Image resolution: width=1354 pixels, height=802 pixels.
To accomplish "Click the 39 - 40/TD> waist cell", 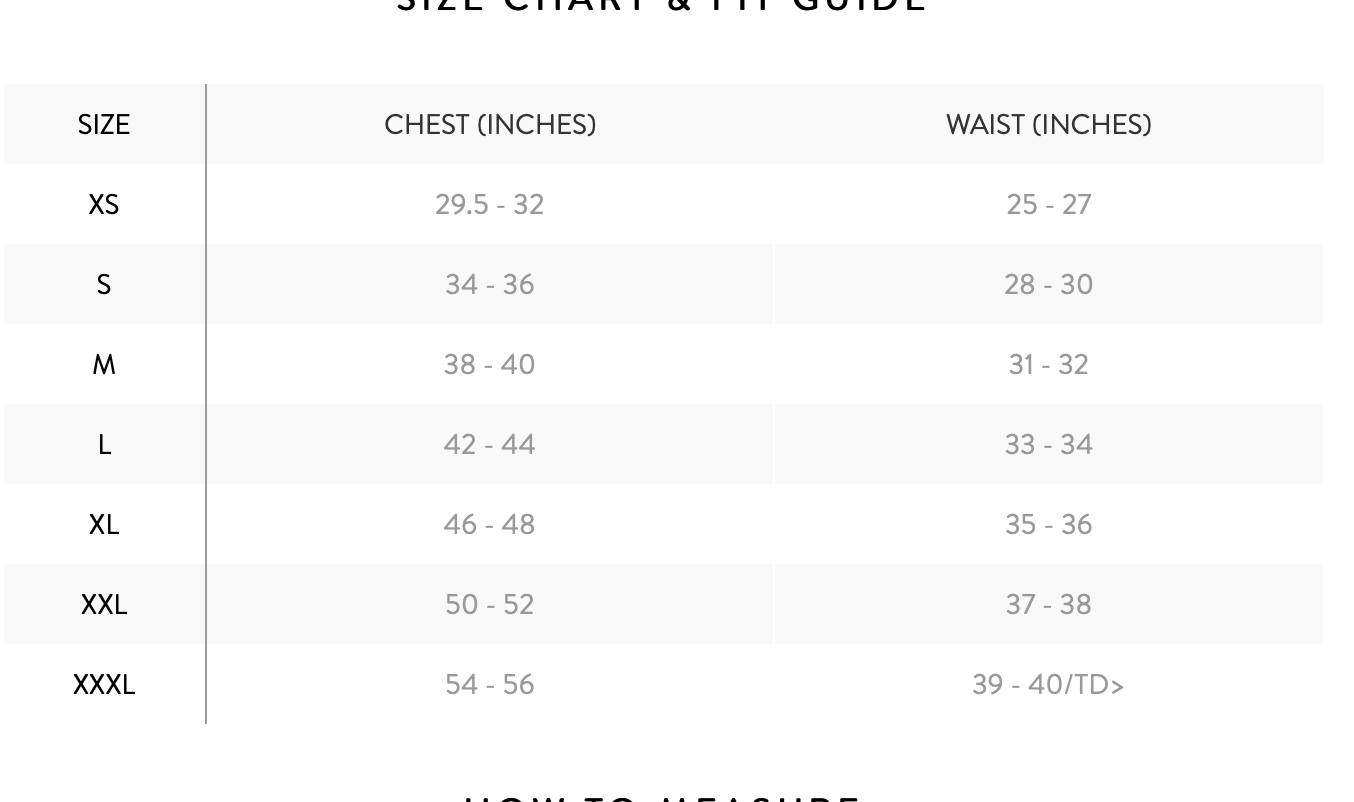I will tap(1048, 685).
